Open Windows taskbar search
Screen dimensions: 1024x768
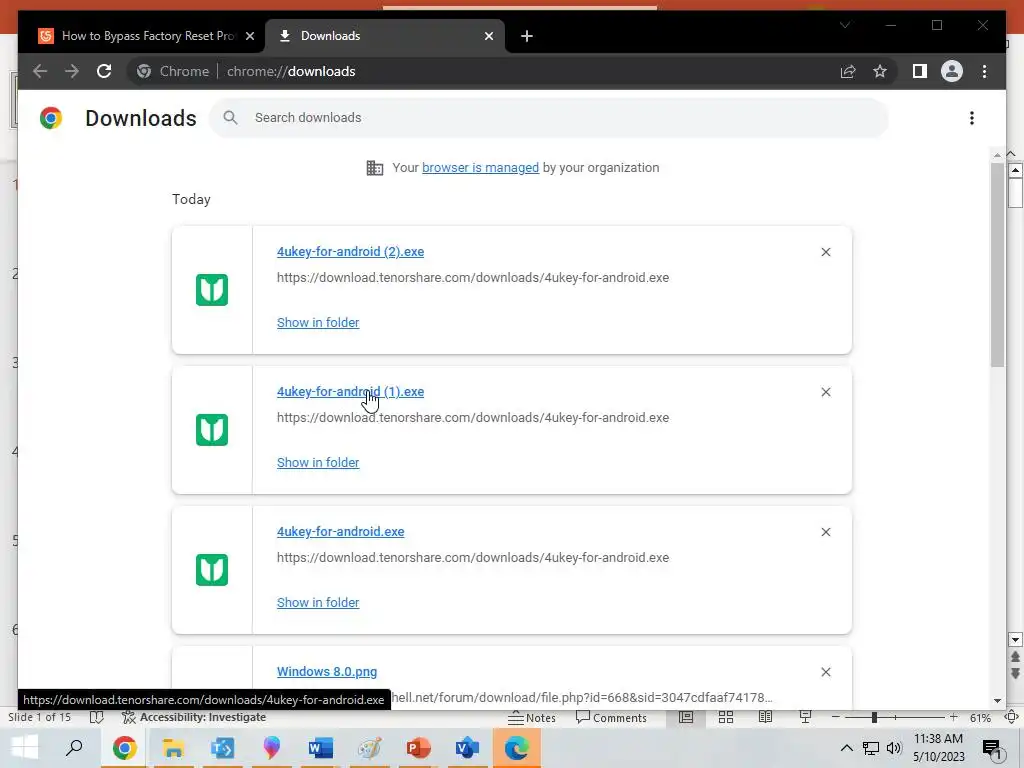tap(74, 748)
